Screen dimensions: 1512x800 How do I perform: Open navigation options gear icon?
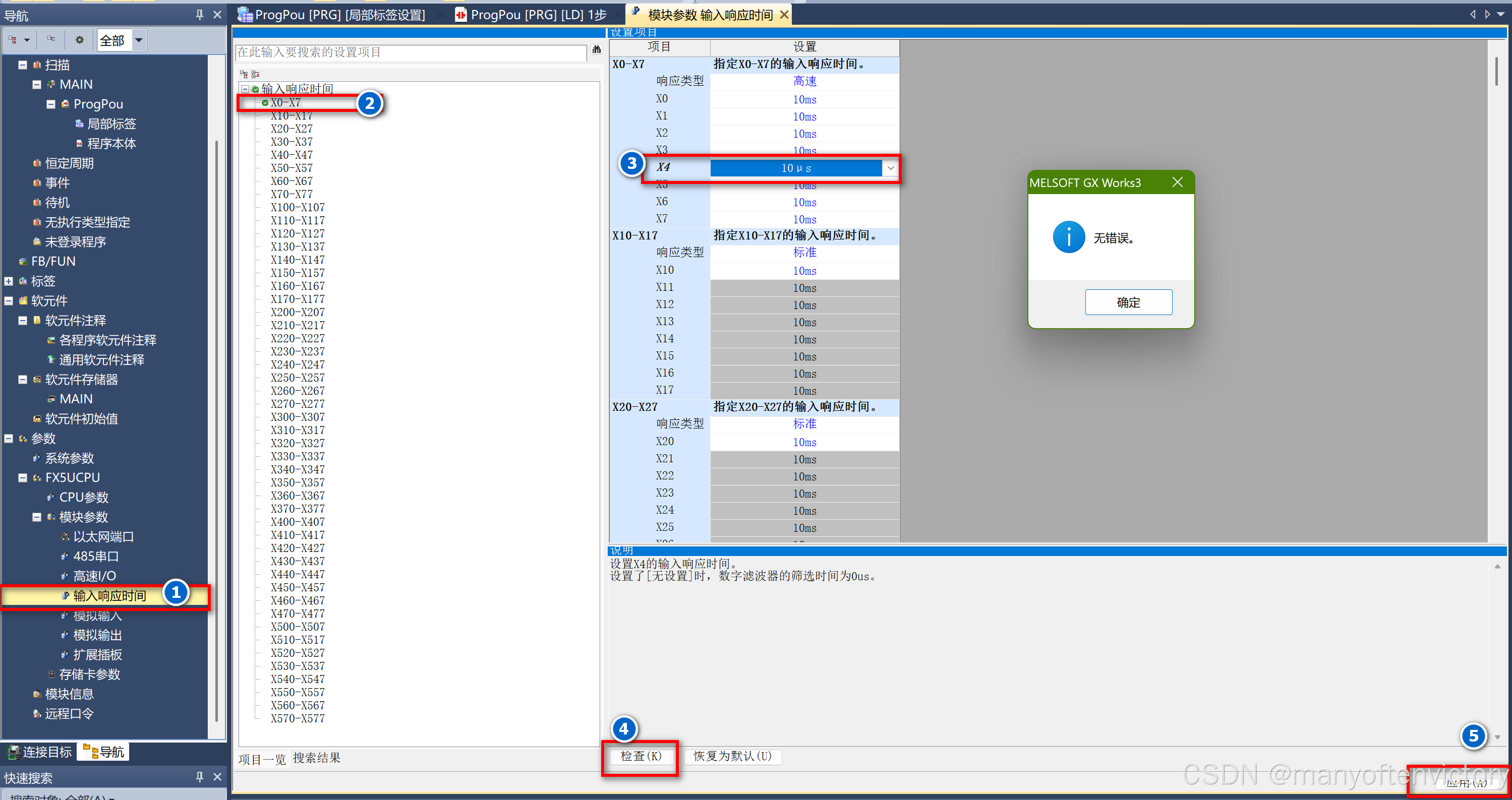pyautogui.click(x=80, y=40)
